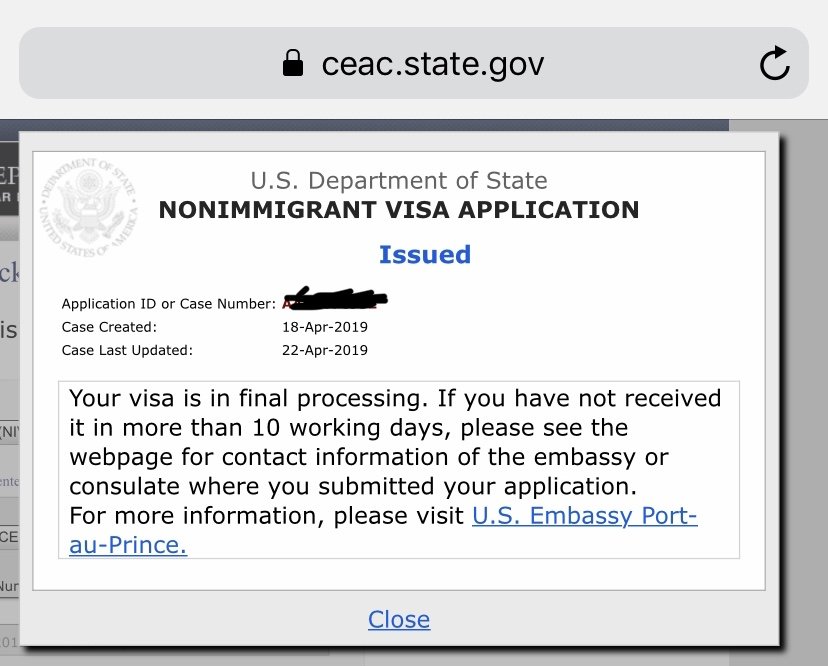Click the Department of State seal

(x=90, y=208)
